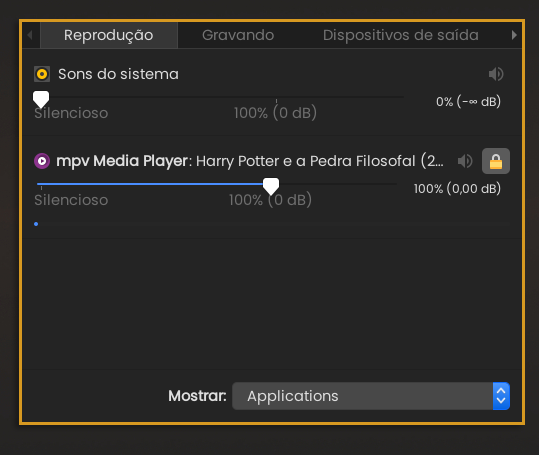The height and width of the screenshot is (455, 539).
Task: Switch to the Reprodução tab
Action: click(109, 35)
